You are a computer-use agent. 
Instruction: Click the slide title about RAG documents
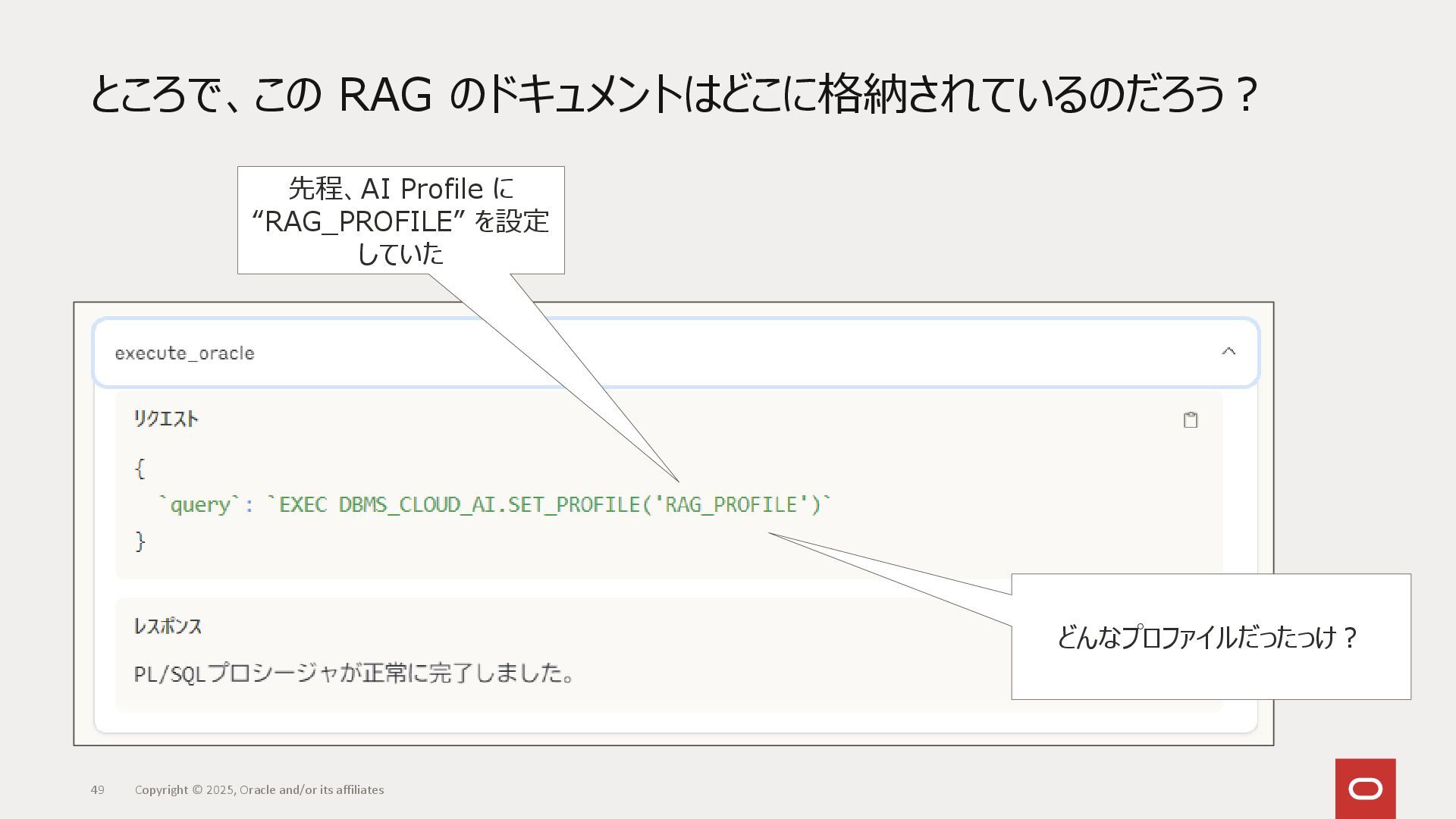pyautogui.click(x=673, y=95)
